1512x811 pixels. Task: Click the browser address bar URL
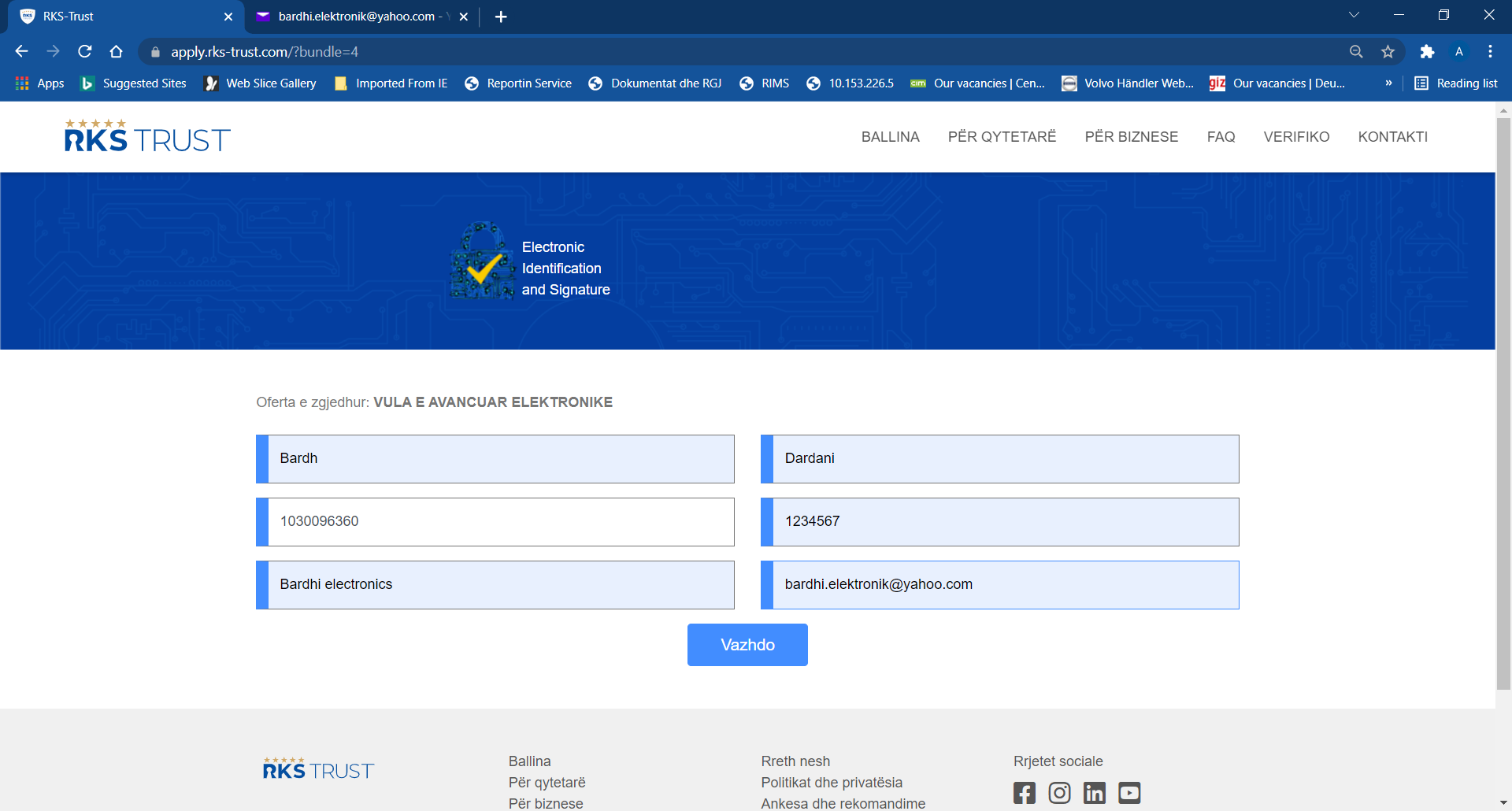coord(265,52)
